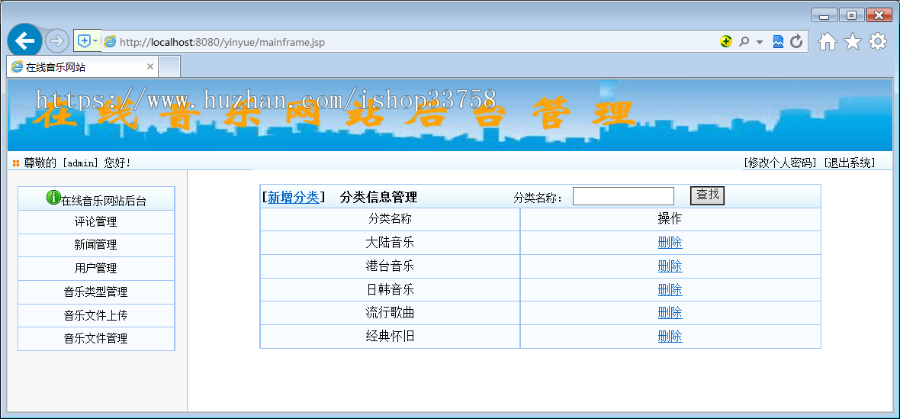900x419 pixels.
Task: Click the 分类信息管理 heading text
Action: point(379,197)
